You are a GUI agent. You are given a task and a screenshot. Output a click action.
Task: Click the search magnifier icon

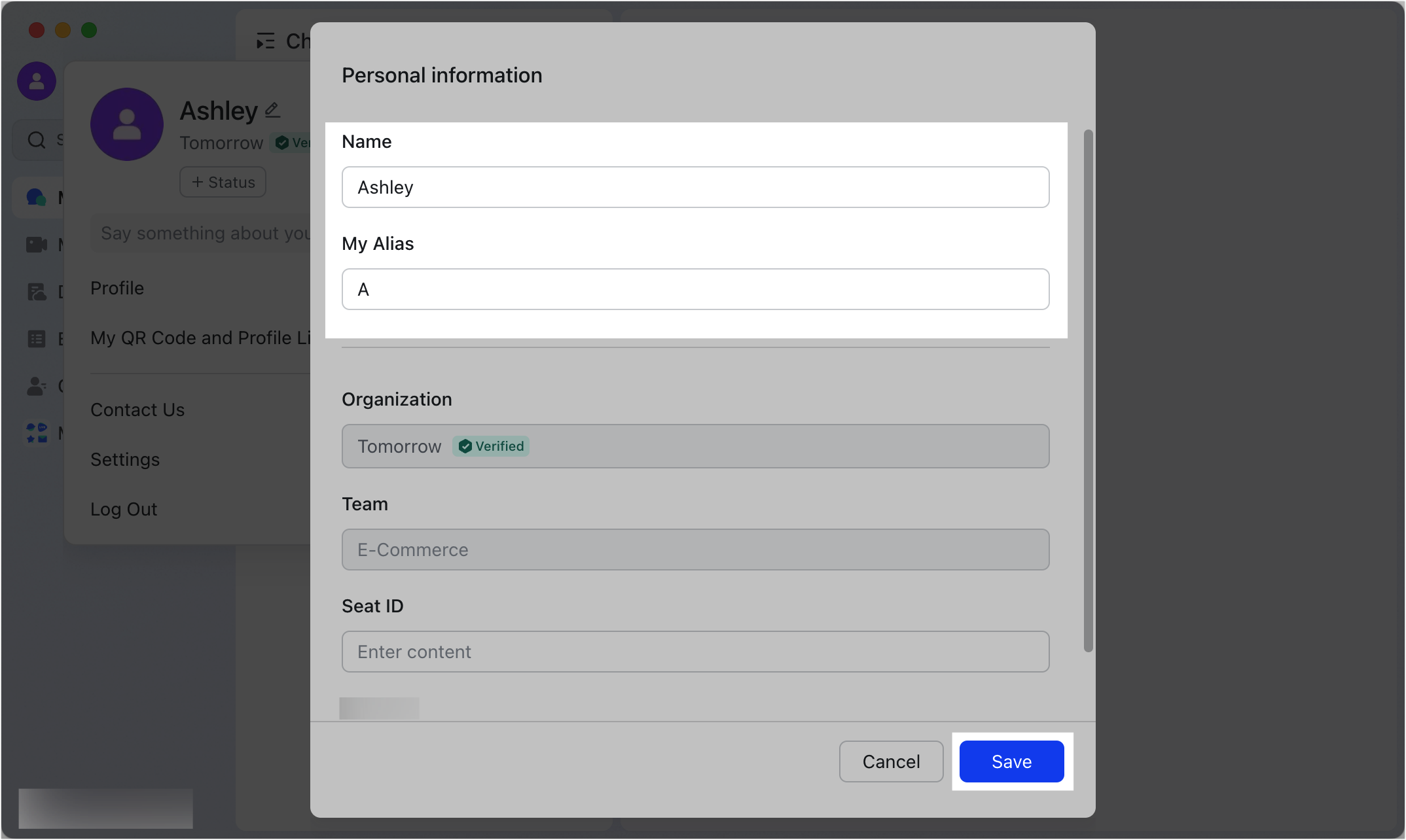(36, 139)
